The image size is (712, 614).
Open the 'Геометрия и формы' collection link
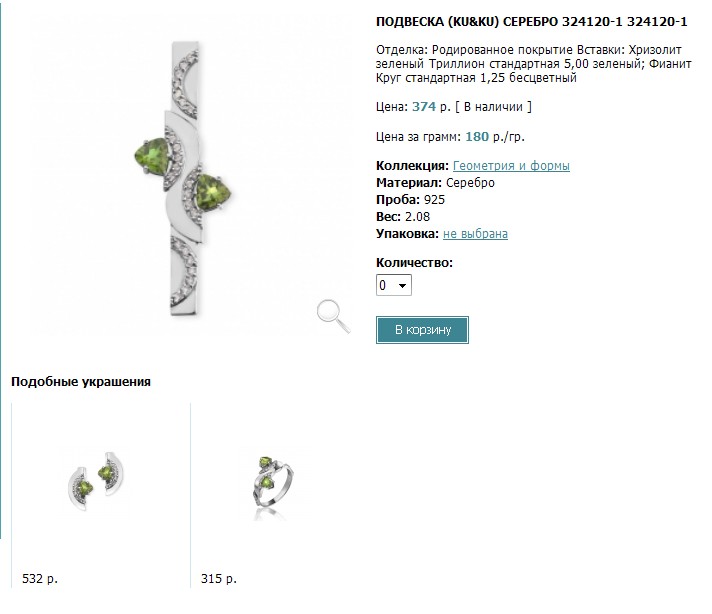click(511, 166)
